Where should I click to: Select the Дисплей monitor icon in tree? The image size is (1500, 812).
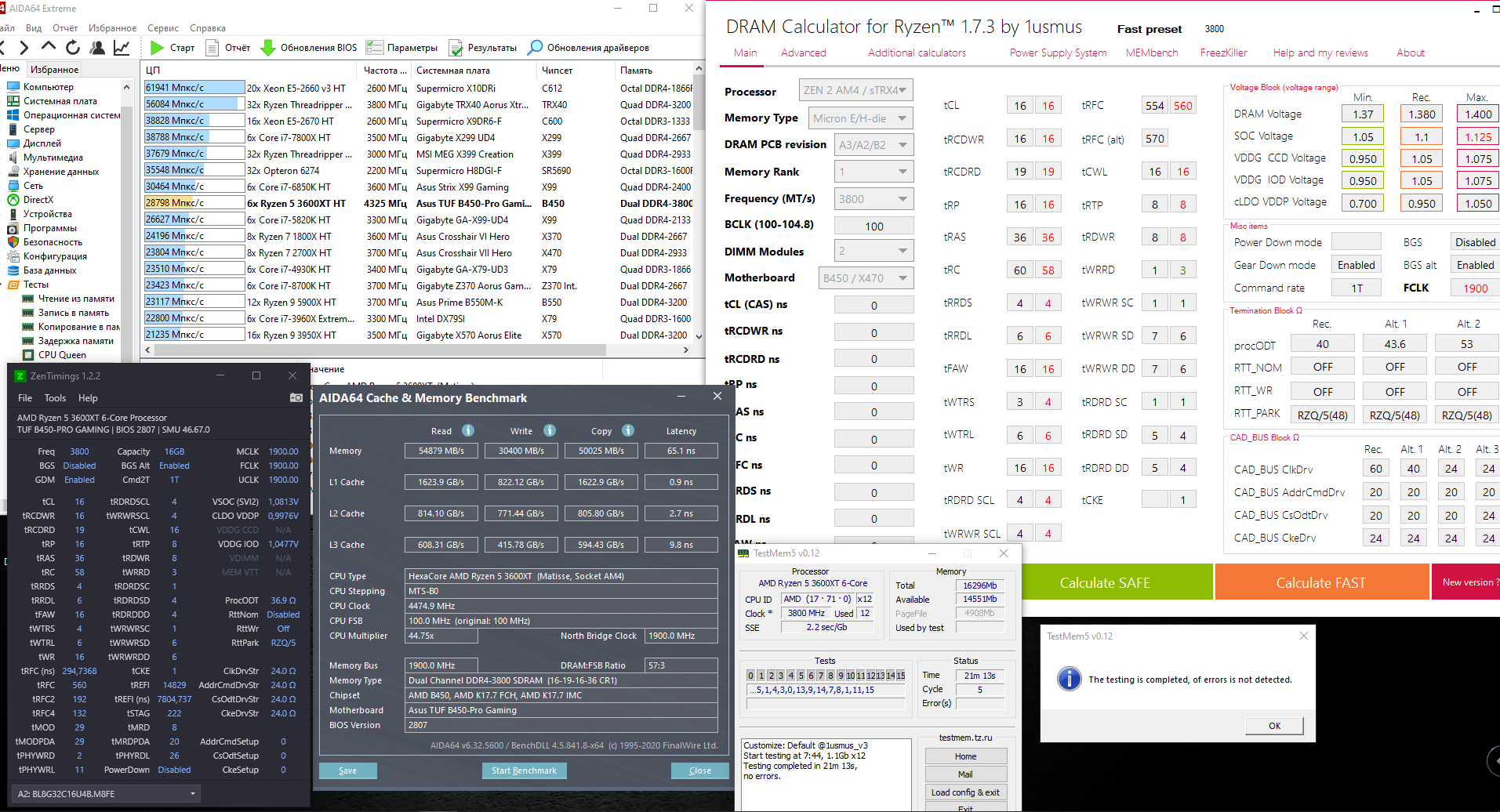coord(13,143)
